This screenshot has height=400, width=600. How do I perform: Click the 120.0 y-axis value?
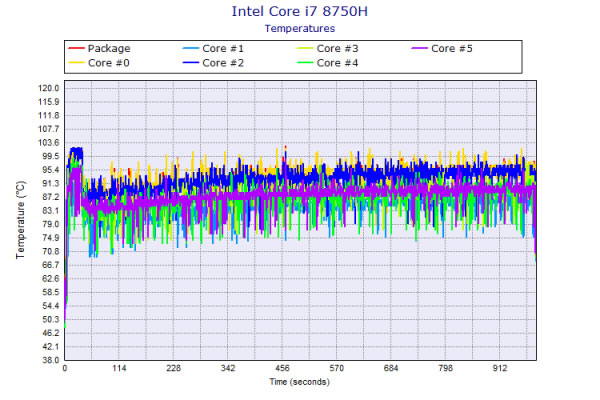(49, 88)
